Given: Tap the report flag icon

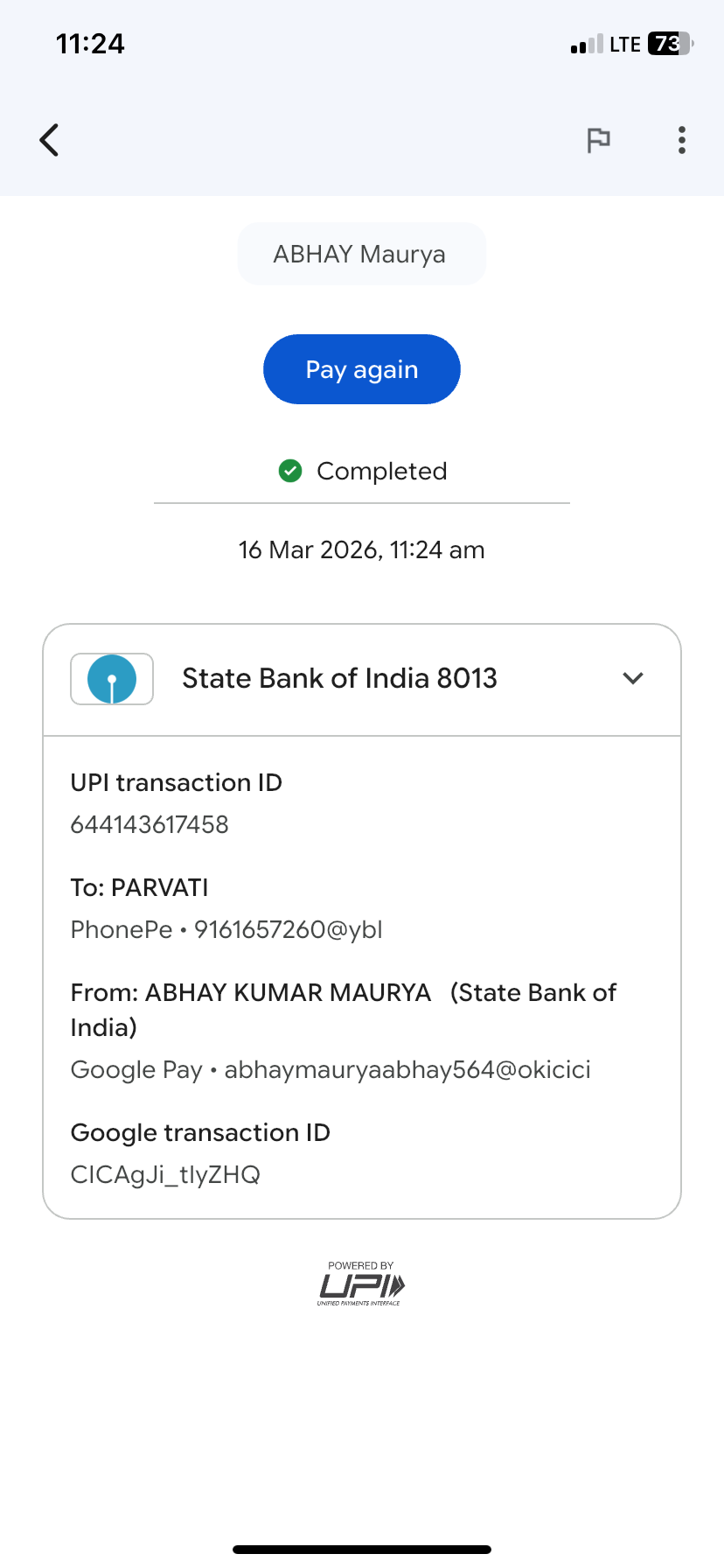Looking at the screenshot, I should click(x=598, y=140).
